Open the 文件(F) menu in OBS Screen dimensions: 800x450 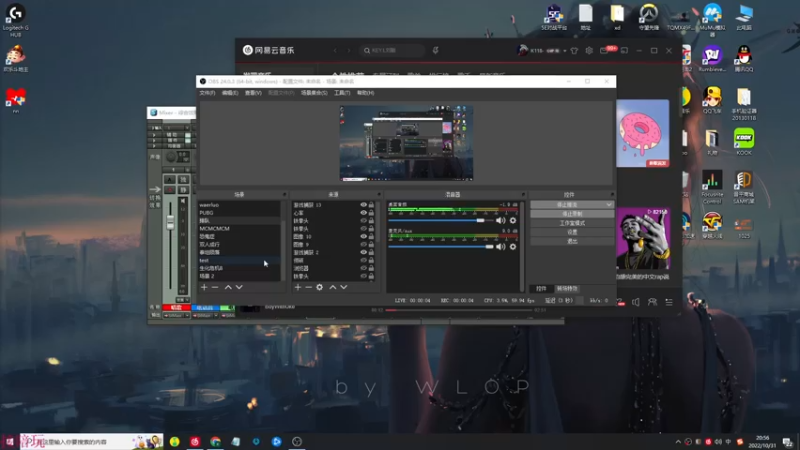[x=207, y=93]
